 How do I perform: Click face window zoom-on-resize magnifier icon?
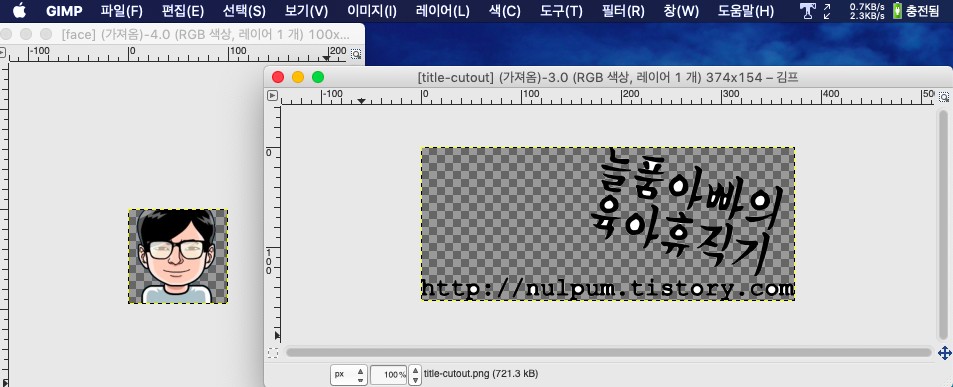[x=356, y=53]
